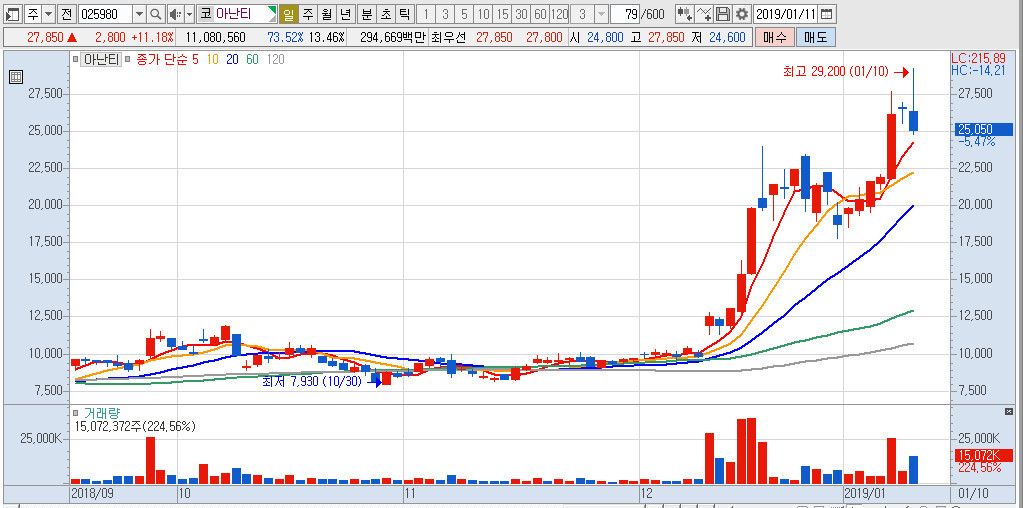Toggle the 거래량 volume indicator checkbox
1023x508 pixels.
tap(76, 413)
